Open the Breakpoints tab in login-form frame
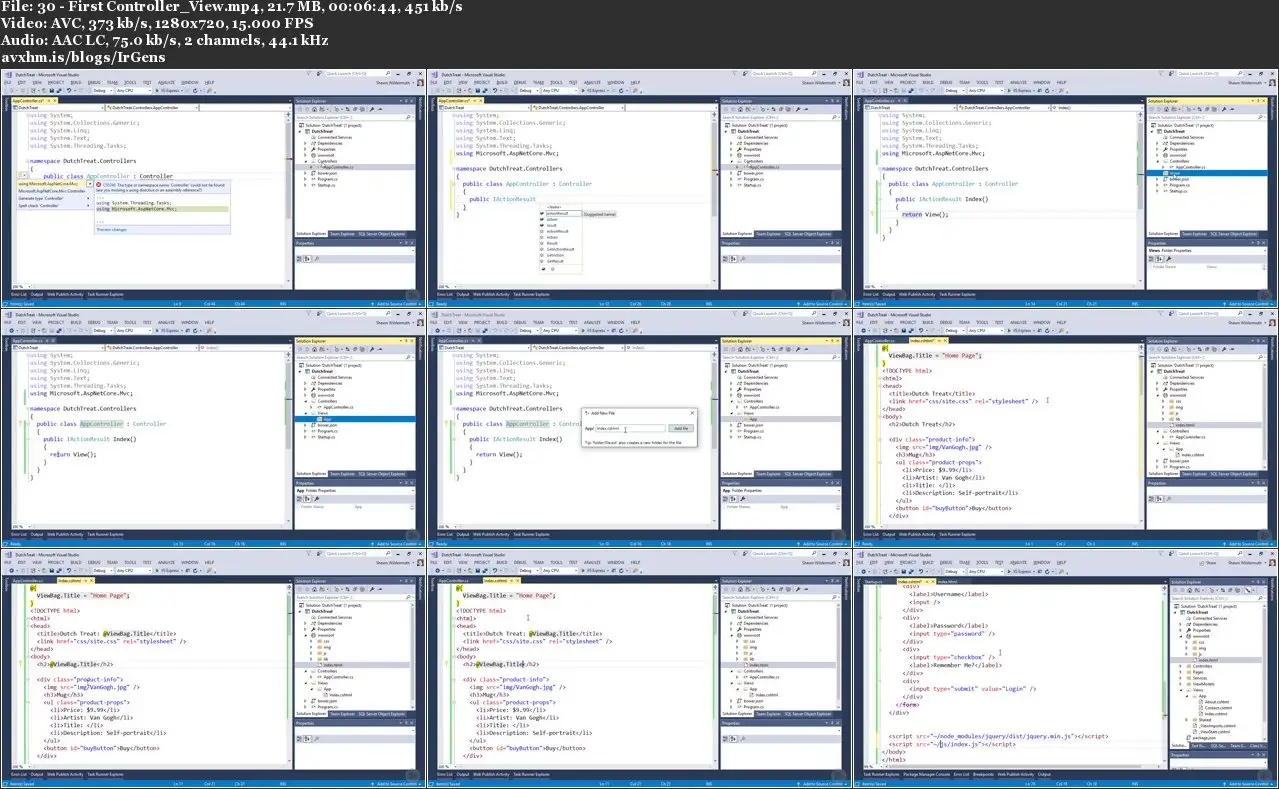Image resolution: width=1279 pixels, height=789 pixels. pyautogui.click(x=983, y=775)
